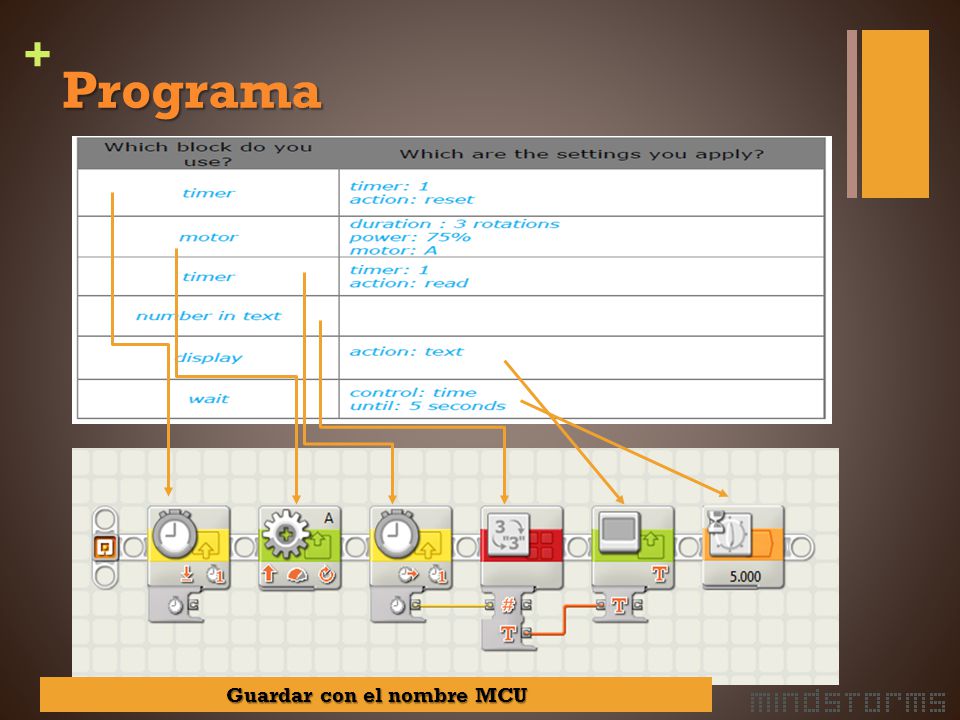Click the 'number in text' cell
The image size is (960, 720).
tap(208, 316)
